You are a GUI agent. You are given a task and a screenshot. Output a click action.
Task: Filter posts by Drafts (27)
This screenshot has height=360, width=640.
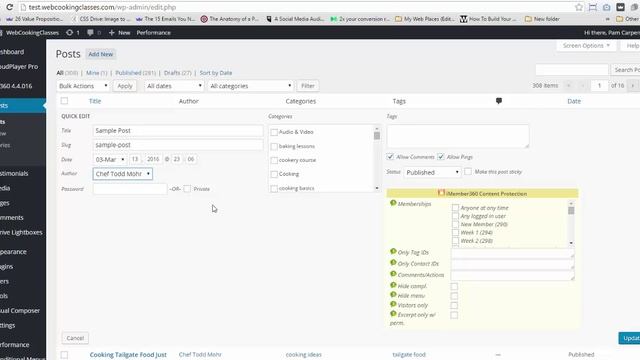coord(178,73)
